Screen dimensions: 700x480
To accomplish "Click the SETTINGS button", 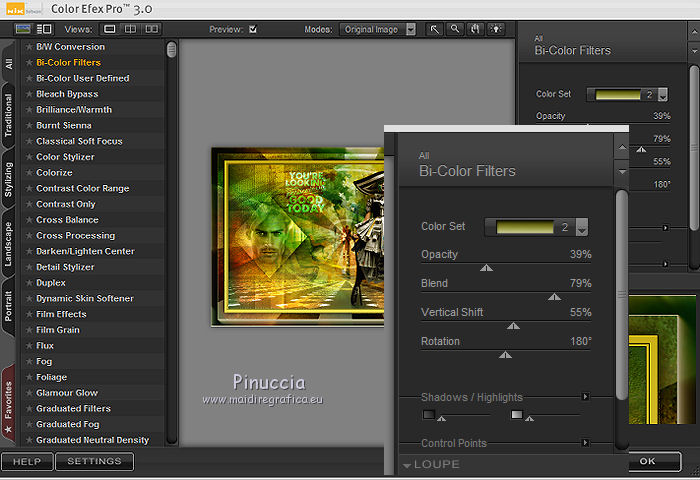I will (x=94, y=461).
